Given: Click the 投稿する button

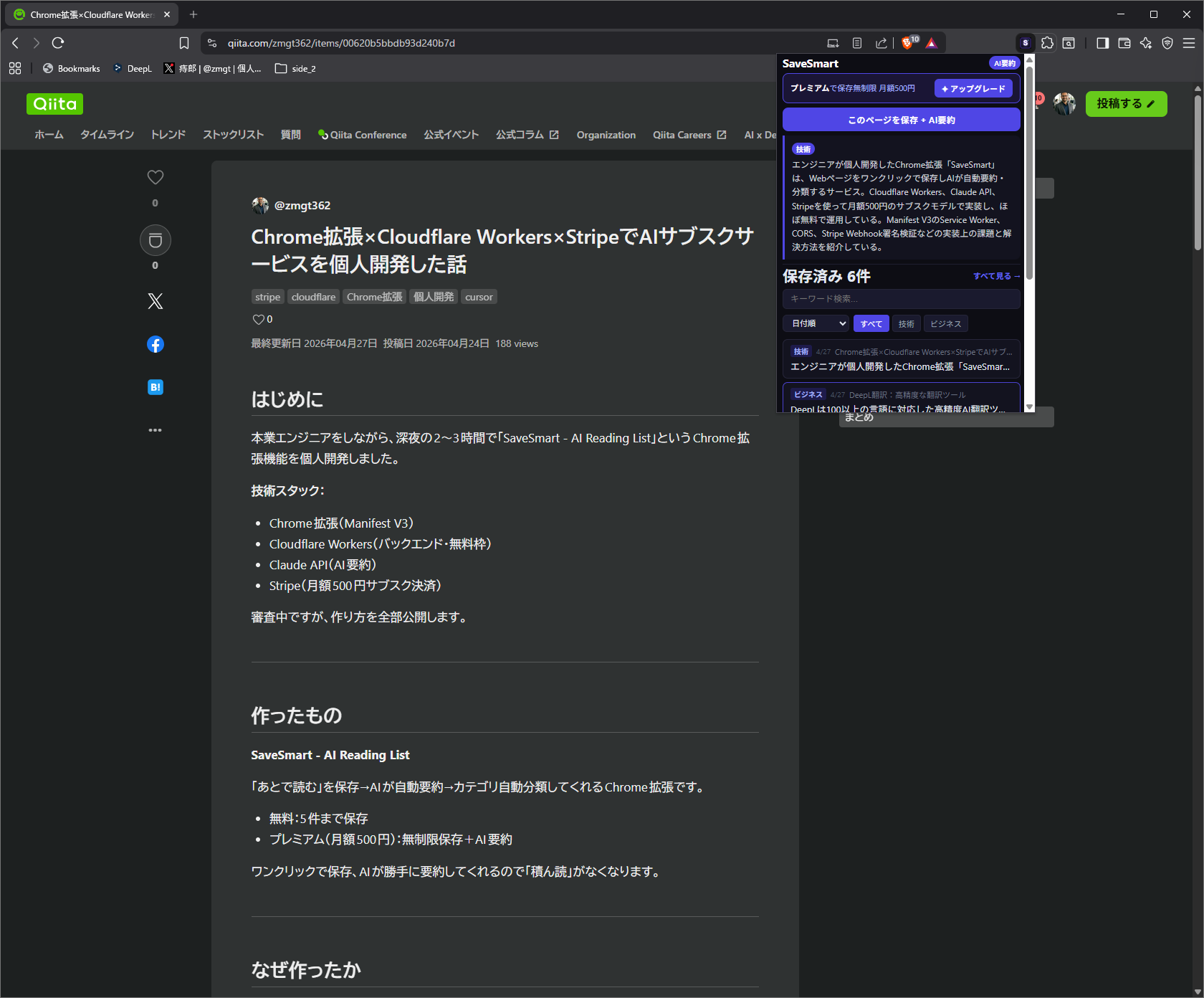Looking at the screenshot, I should pyautogui.click(x=1126, y=104).
